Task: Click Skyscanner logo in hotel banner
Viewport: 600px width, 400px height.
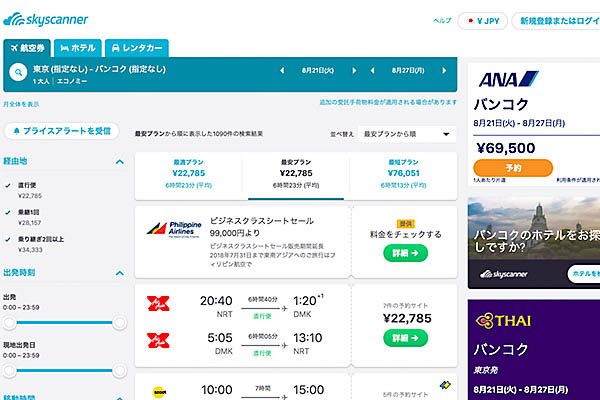Action: [504, 274]
